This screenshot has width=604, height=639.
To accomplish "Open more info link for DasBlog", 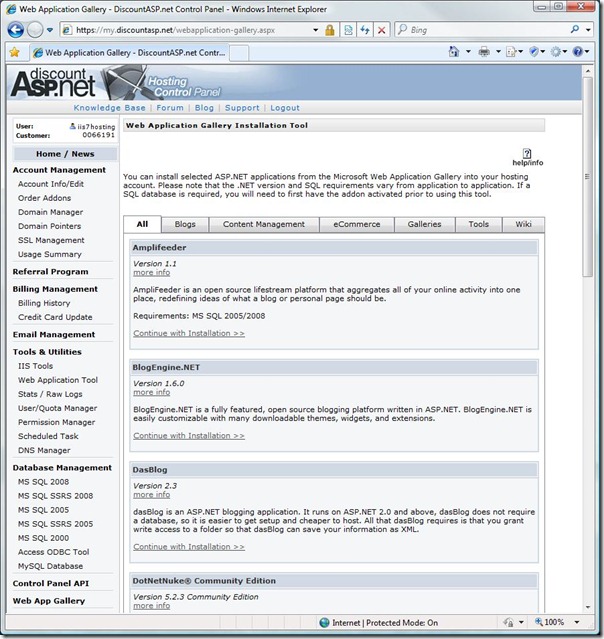I will point(152,495).
